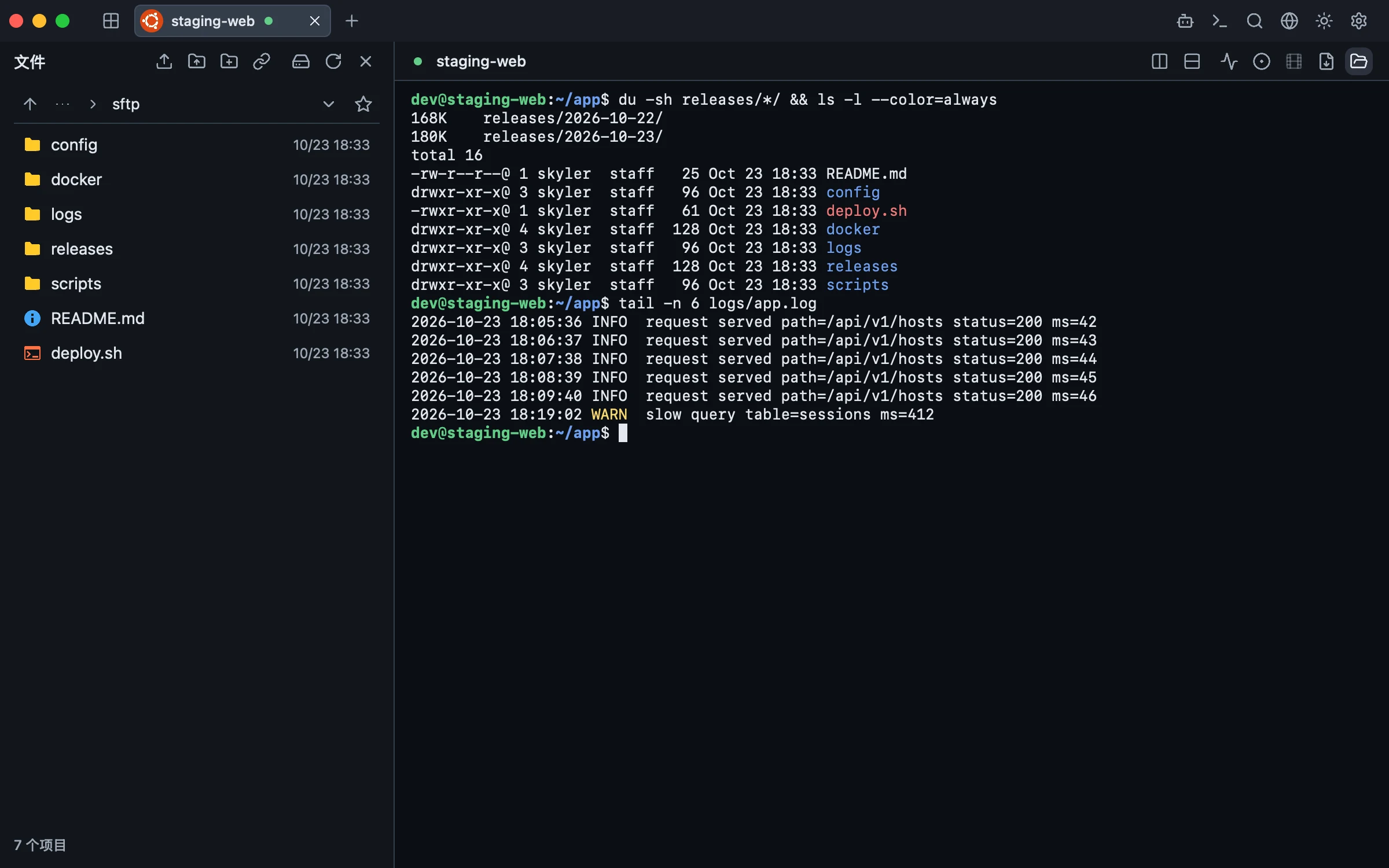Click the '7 个项目' status text
This screenshot has height=868, width=1389.
41,845
